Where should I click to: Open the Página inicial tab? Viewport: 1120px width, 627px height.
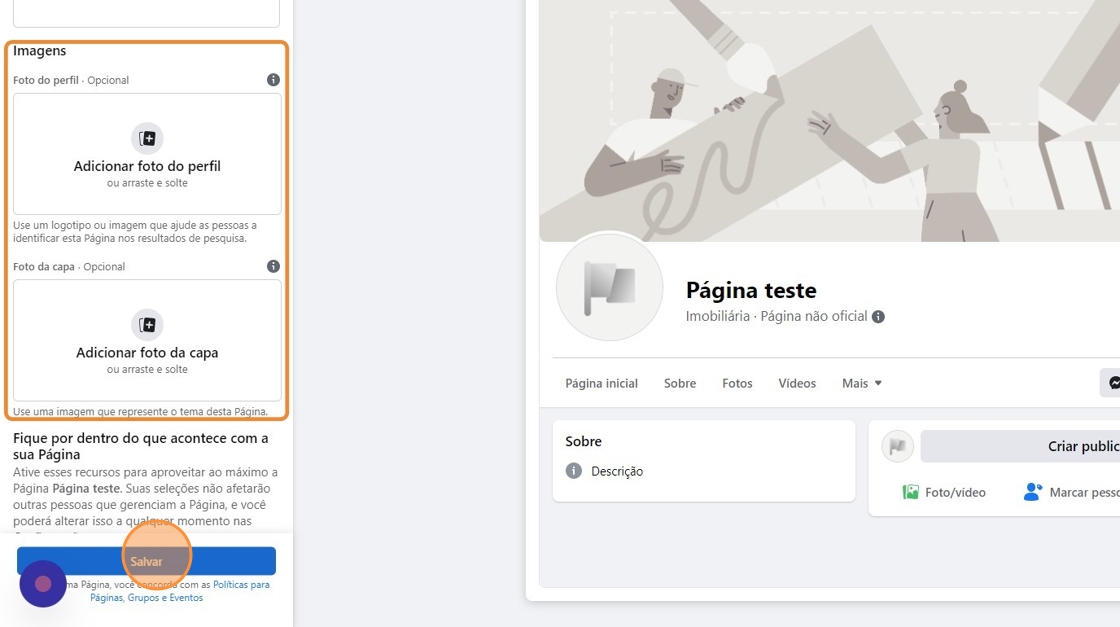point(601,383)
